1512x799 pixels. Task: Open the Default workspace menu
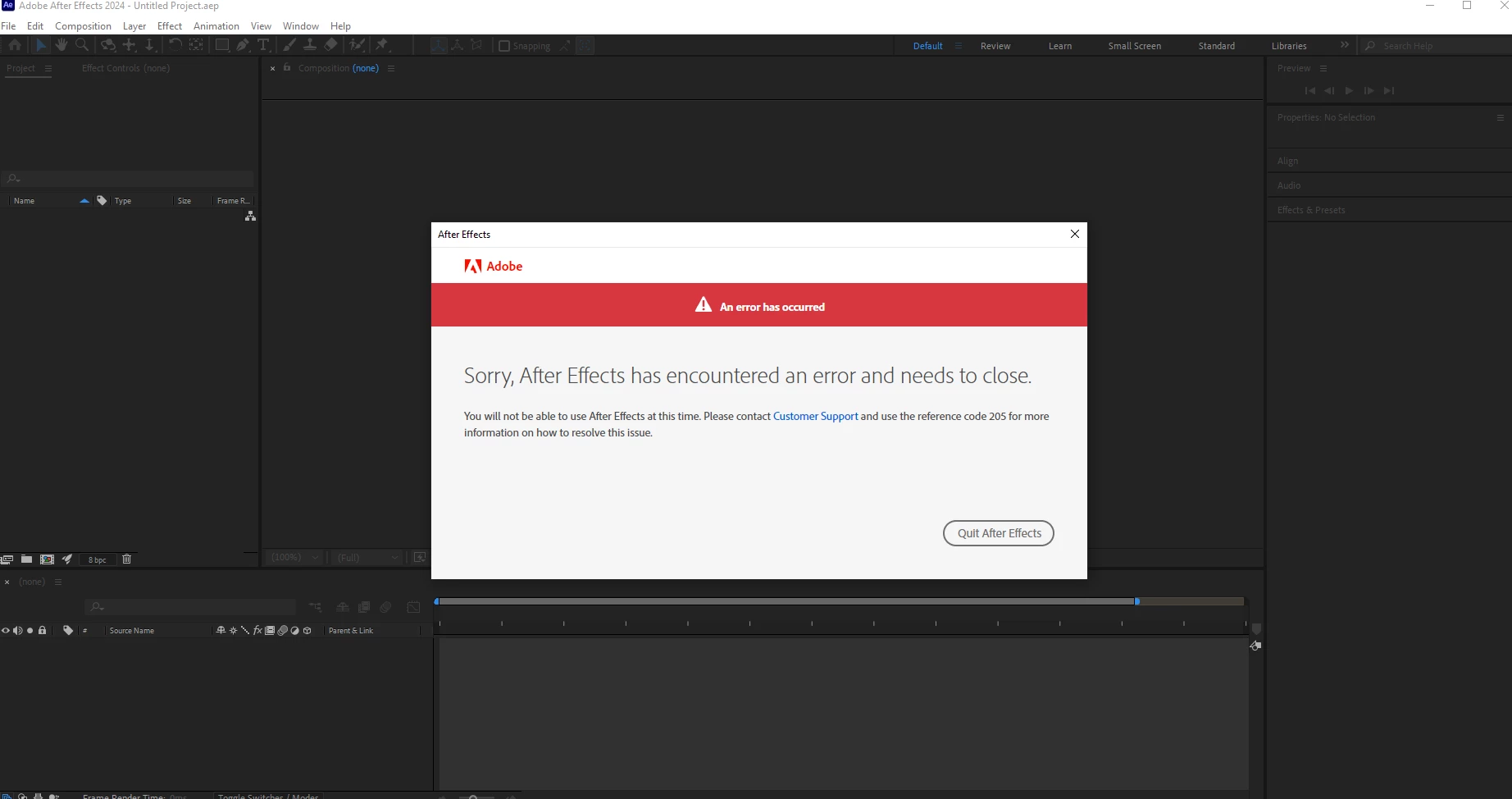click(959, 46)
